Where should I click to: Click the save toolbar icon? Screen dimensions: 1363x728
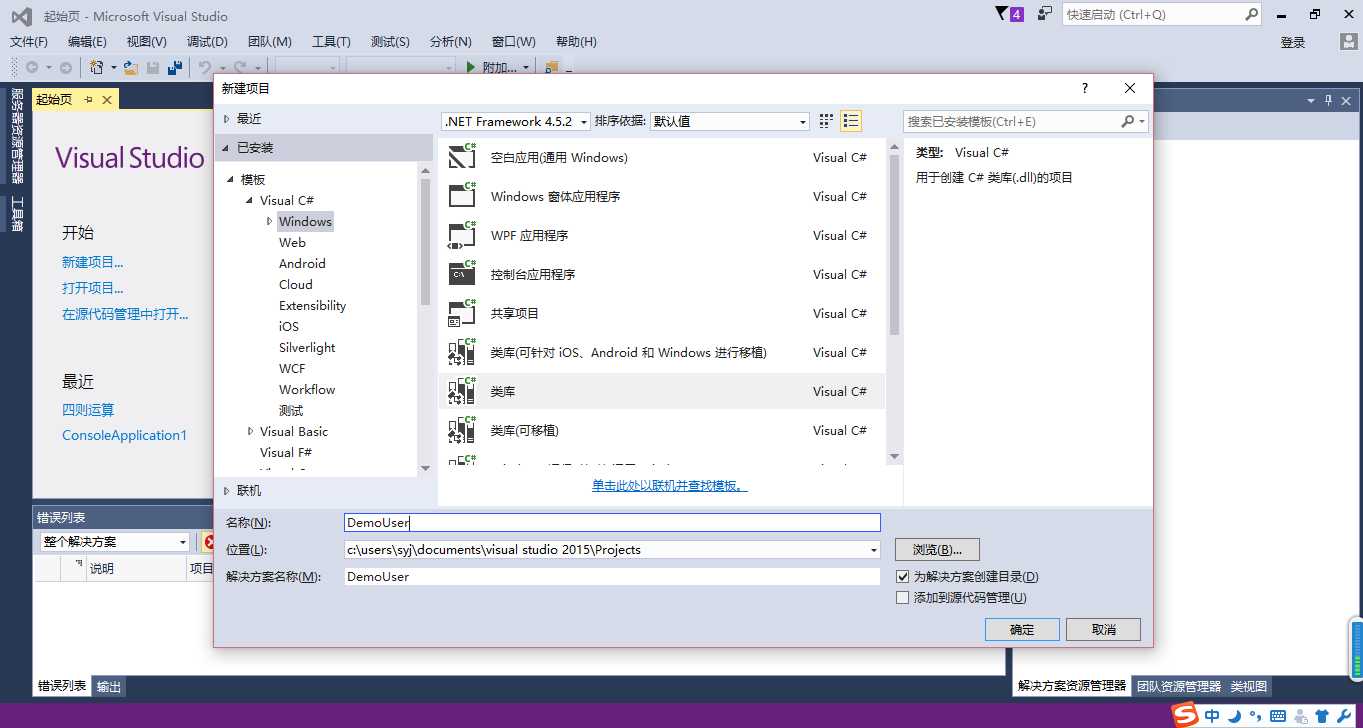(153, 67)
